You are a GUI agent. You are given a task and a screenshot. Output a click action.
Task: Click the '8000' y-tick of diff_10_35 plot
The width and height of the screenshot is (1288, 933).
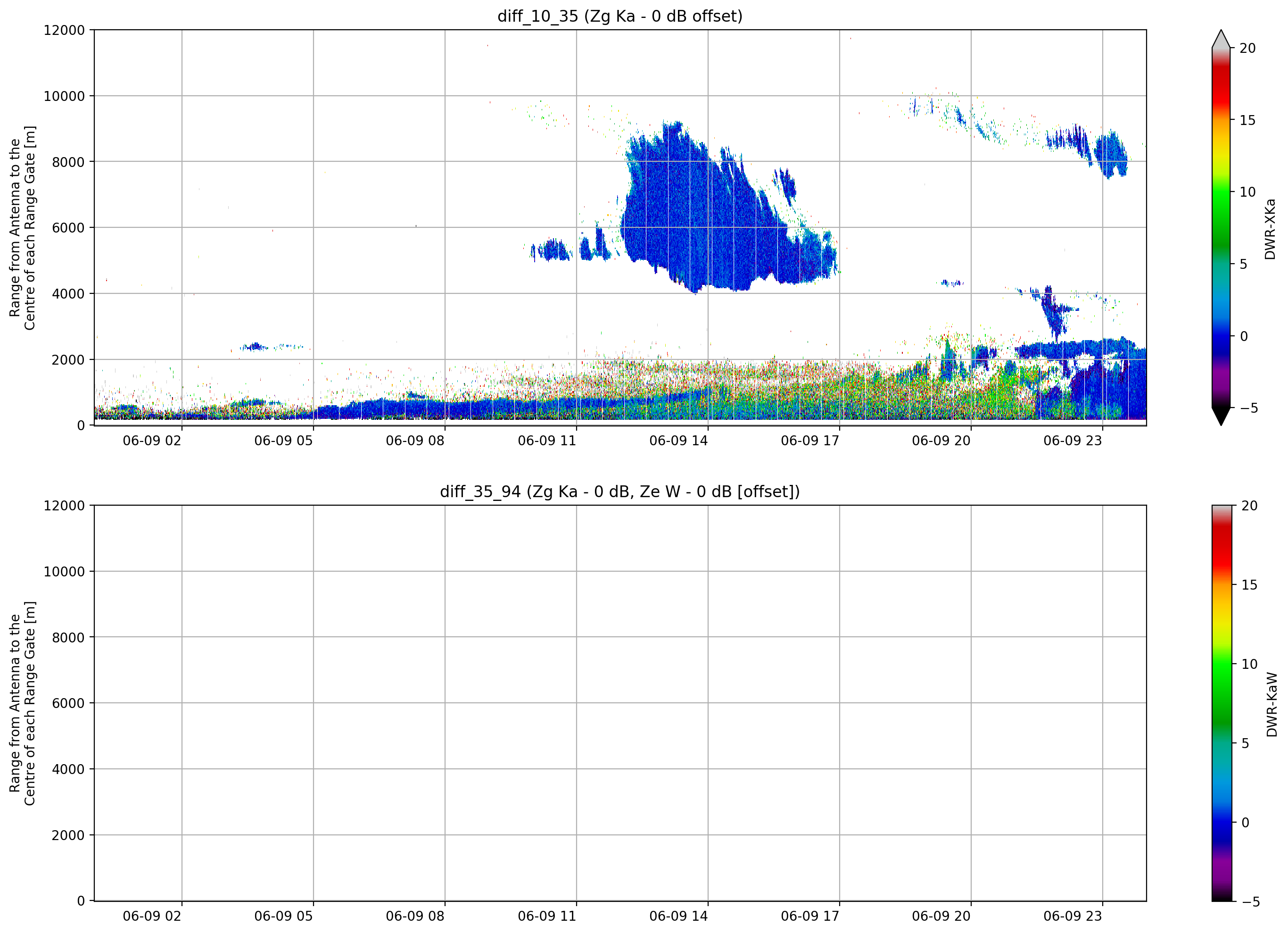[x=68, y=162]
